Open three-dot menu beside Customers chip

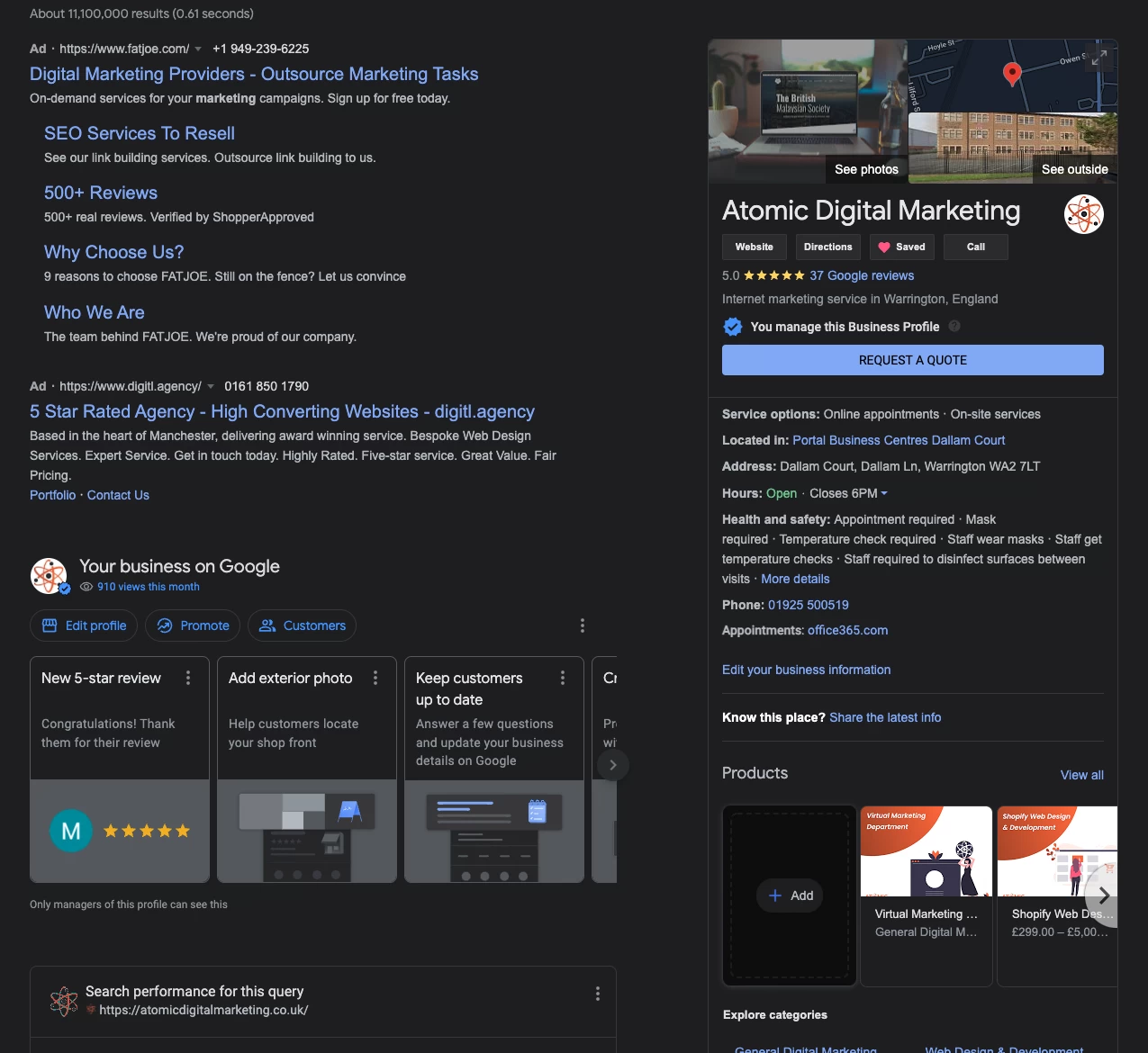coord(583,625)
